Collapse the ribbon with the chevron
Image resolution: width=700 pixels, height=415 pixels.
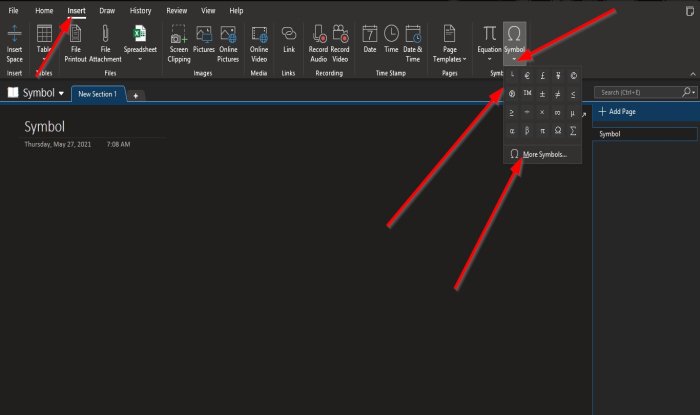[x=692, y=74]
